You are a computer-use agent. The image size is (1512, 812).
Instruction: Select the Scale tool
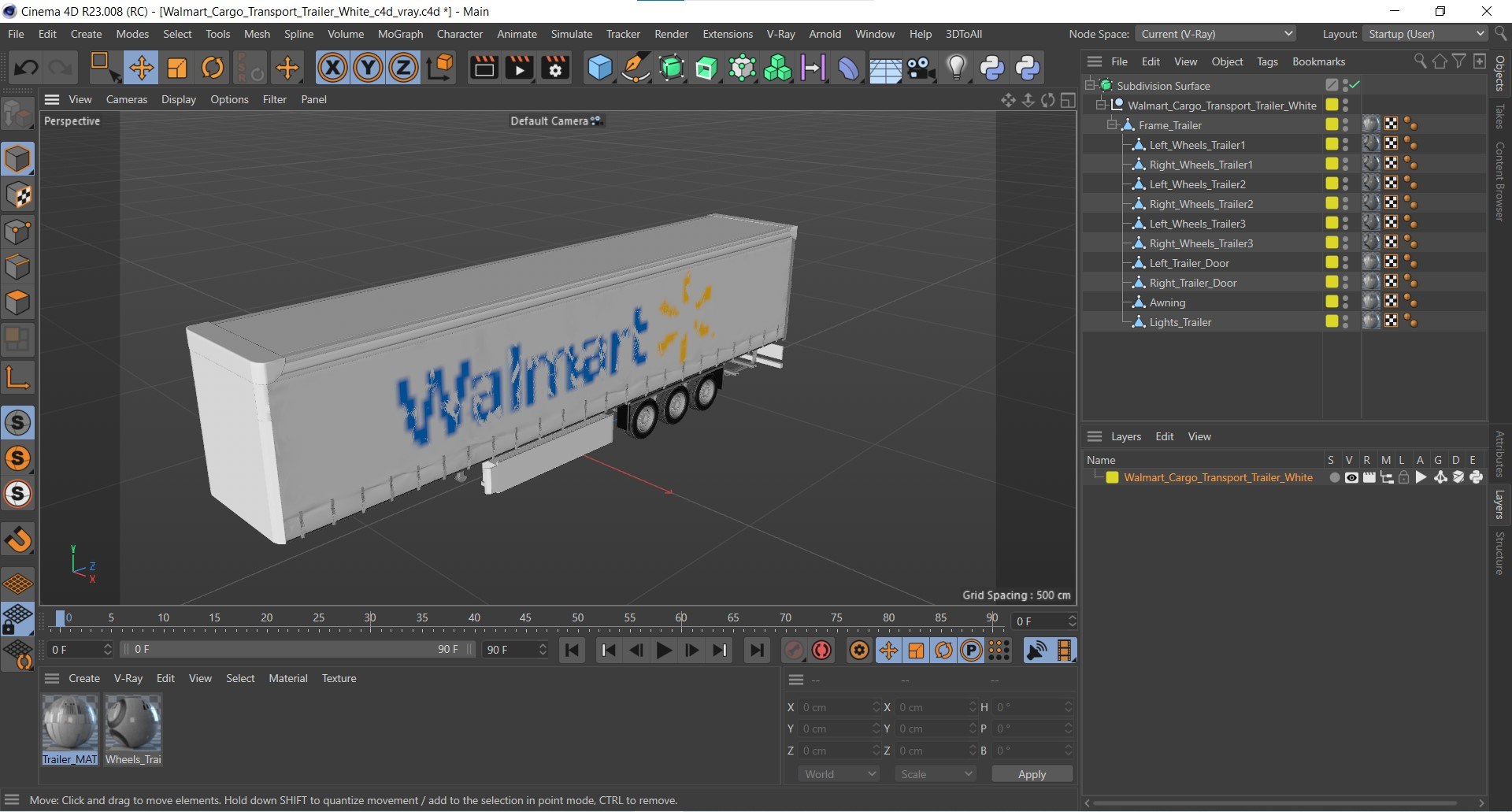(x=177, y=68)
